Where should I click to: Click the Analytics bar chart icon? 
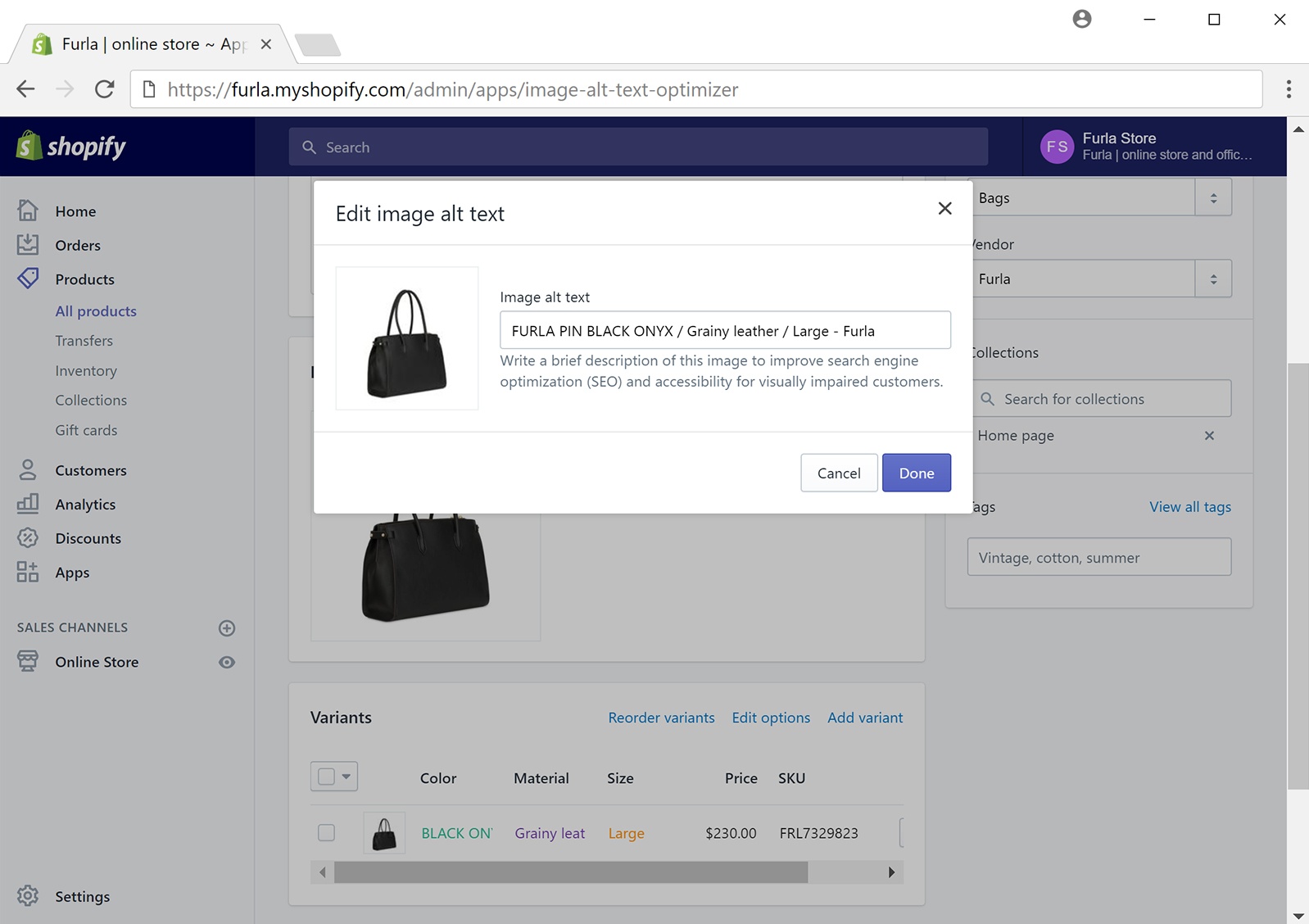coord(28,503)
